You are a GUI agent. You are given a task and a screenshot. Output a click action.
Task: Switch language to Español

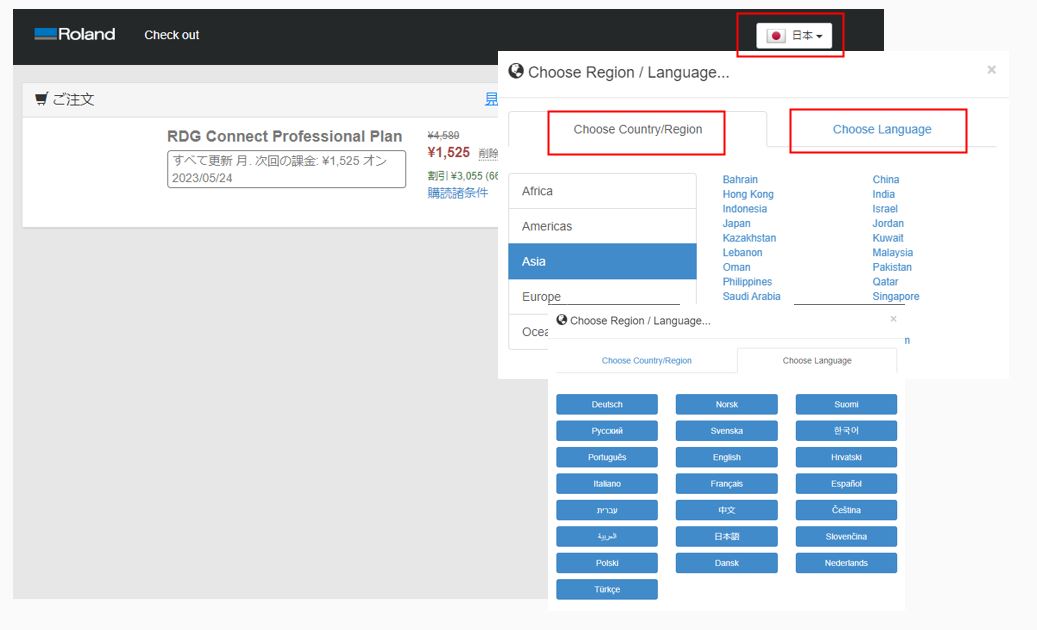(846, 484)
